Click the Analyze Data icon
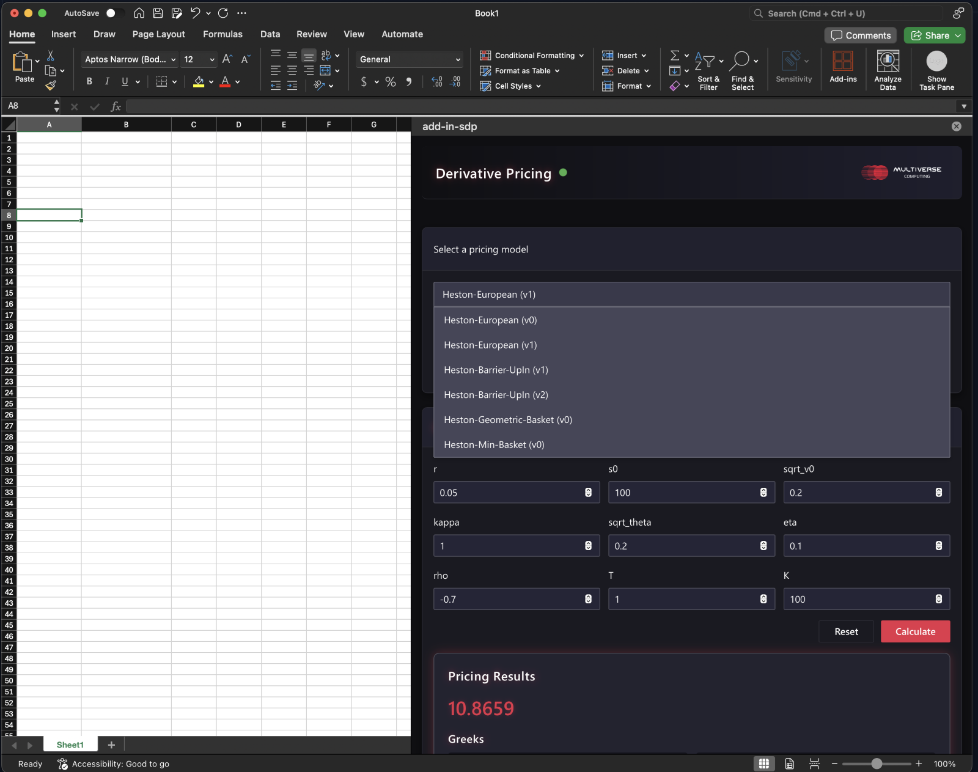Viewport: 978px width, 772px height. 887,62
